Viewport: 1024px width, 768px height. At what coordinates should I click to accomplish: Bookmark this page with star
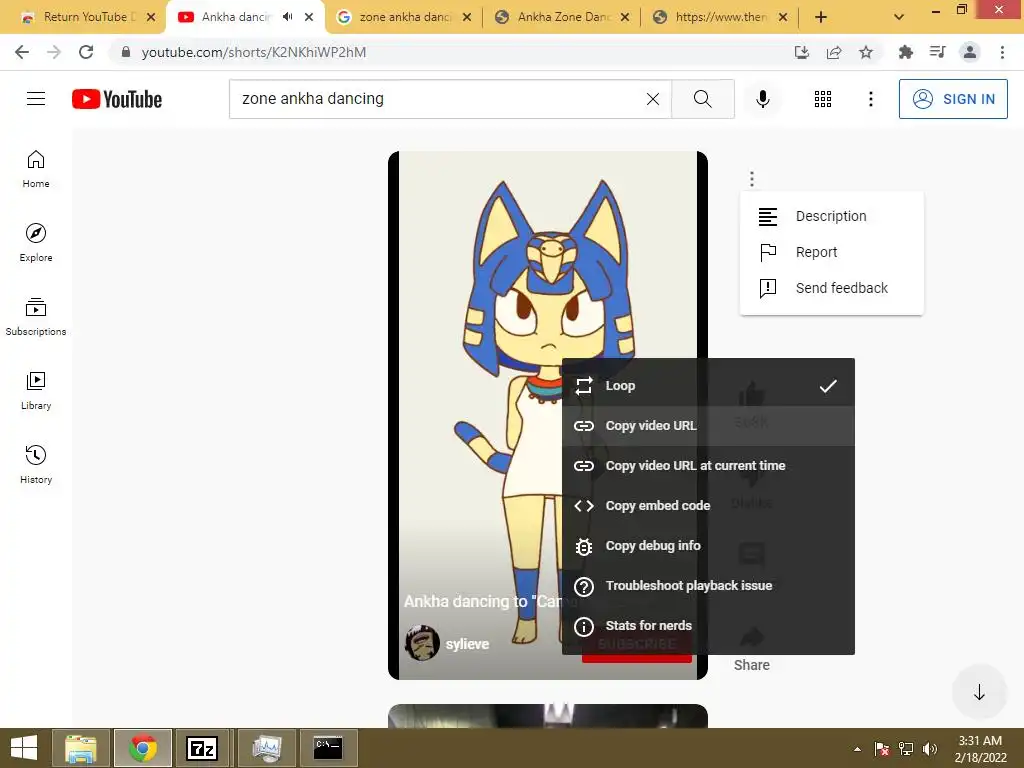tap(866, 52)
